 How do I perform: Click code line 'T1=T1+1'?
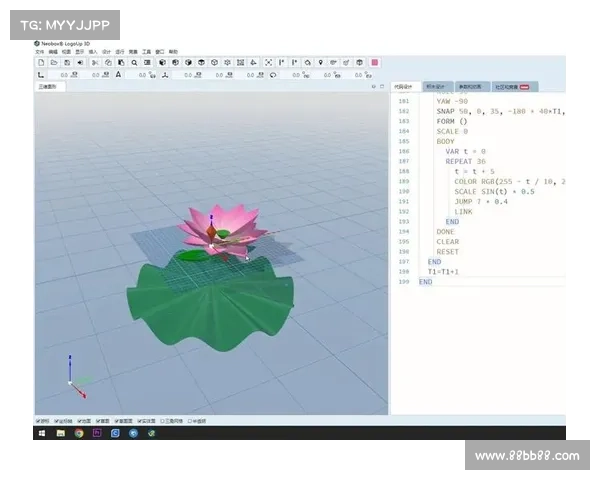pyautogui.click(x=443, y=272)
